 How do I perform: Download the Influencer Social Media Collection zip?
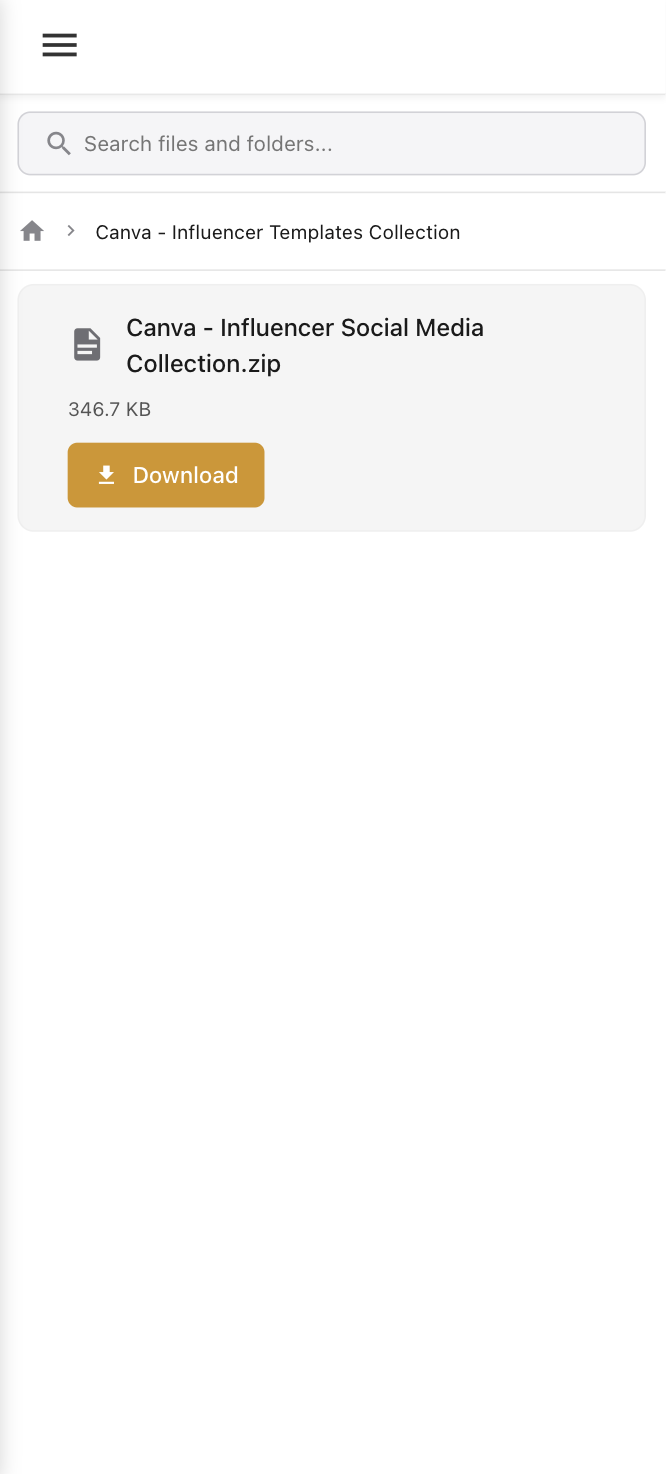166,475
